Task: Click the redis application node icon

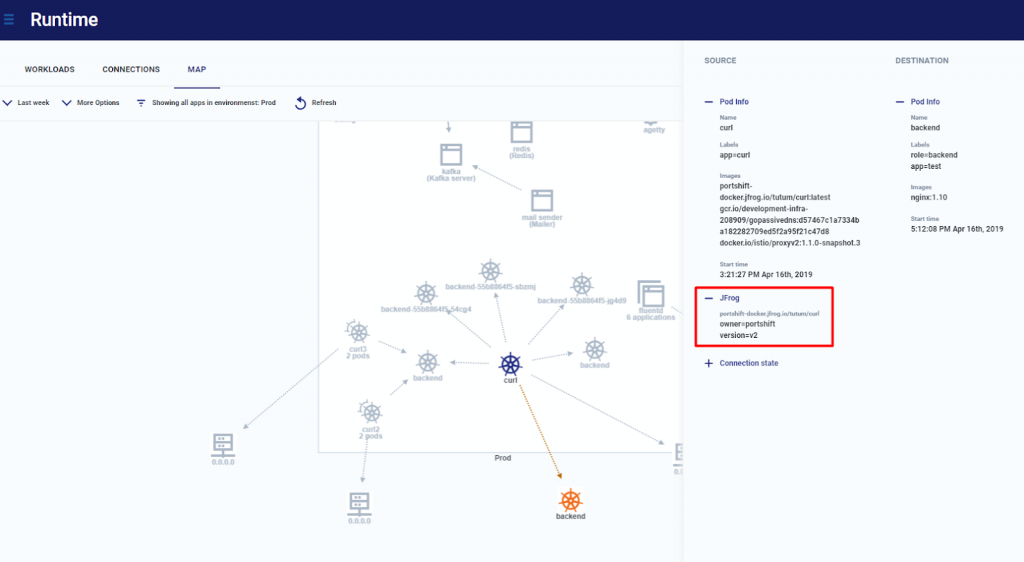Action: [520, 131]
